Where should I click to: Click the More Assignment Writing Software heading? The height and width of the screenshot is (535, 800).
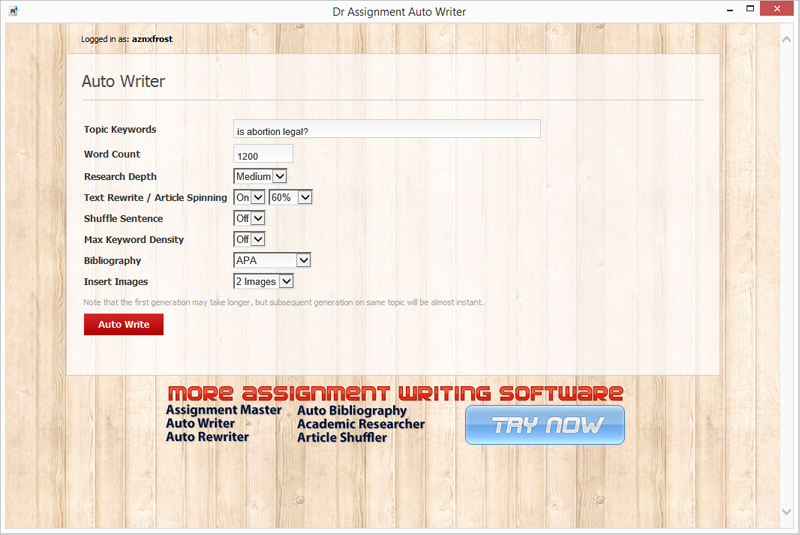[395, 393]
